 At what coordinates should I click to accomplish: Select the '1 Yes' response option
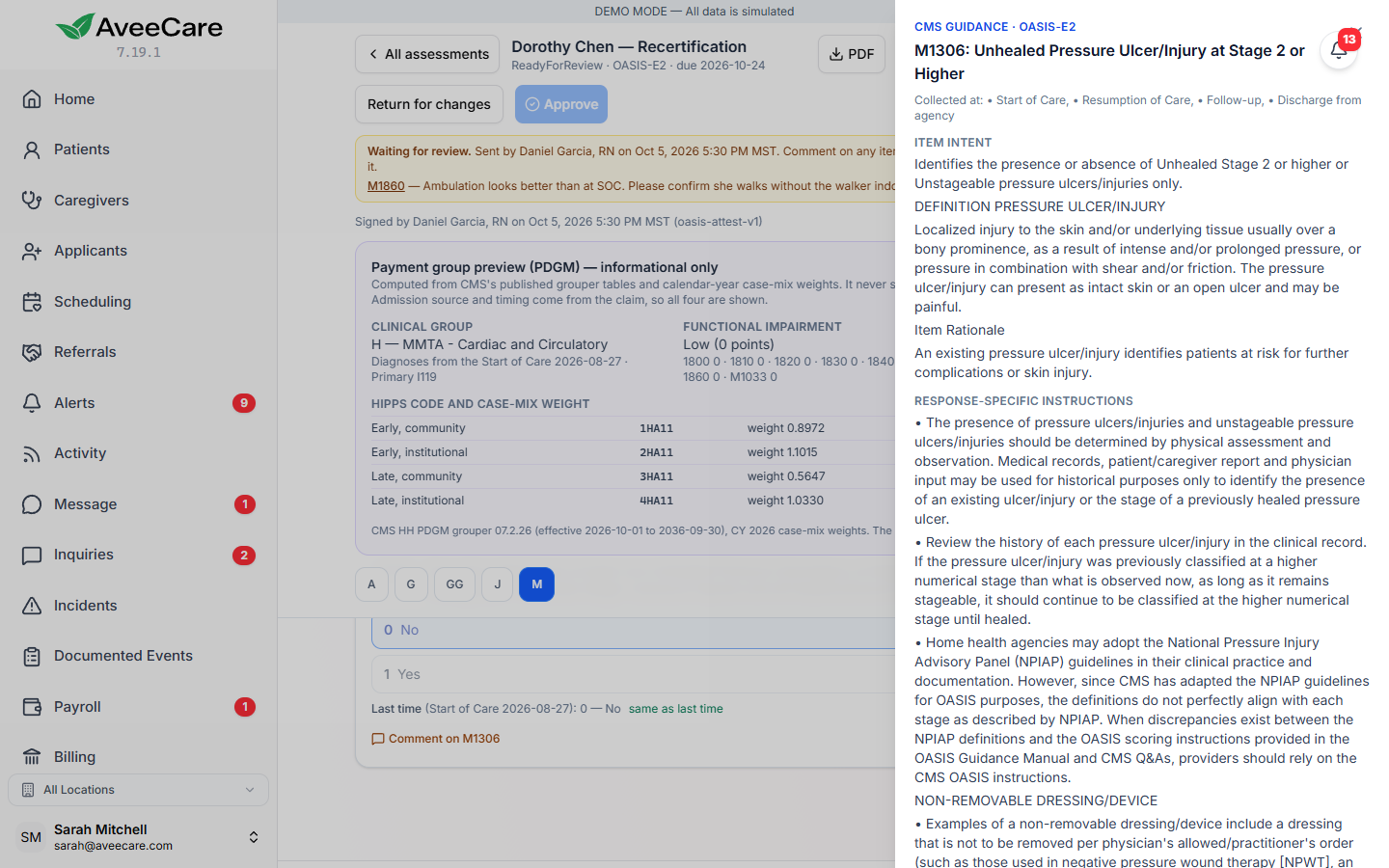point(633,674)
